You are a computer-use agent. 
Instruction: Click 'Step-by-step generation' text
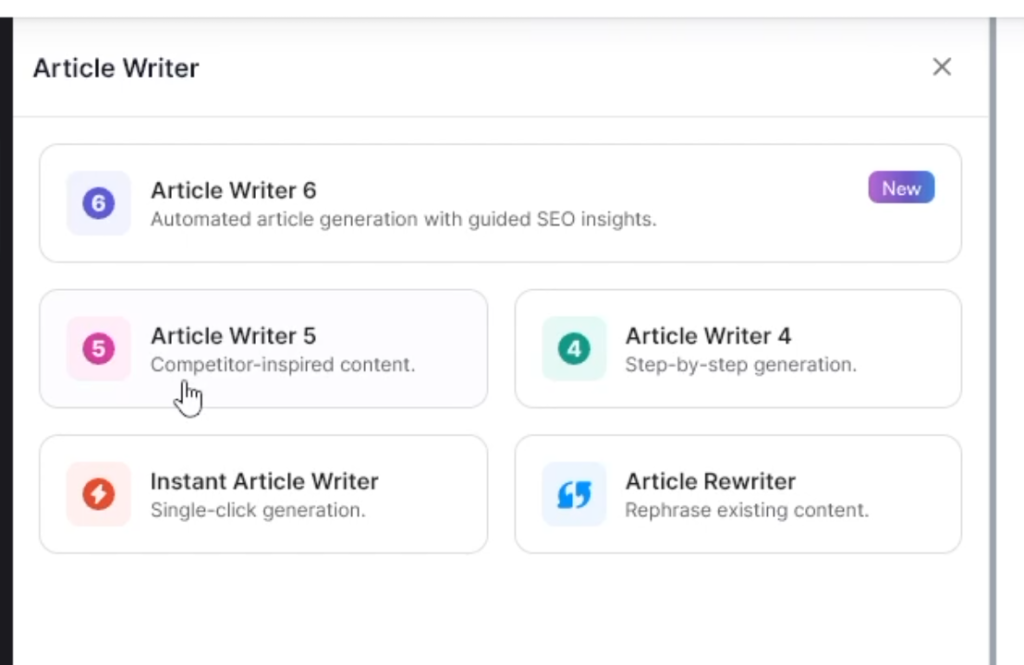pos(740,364)
